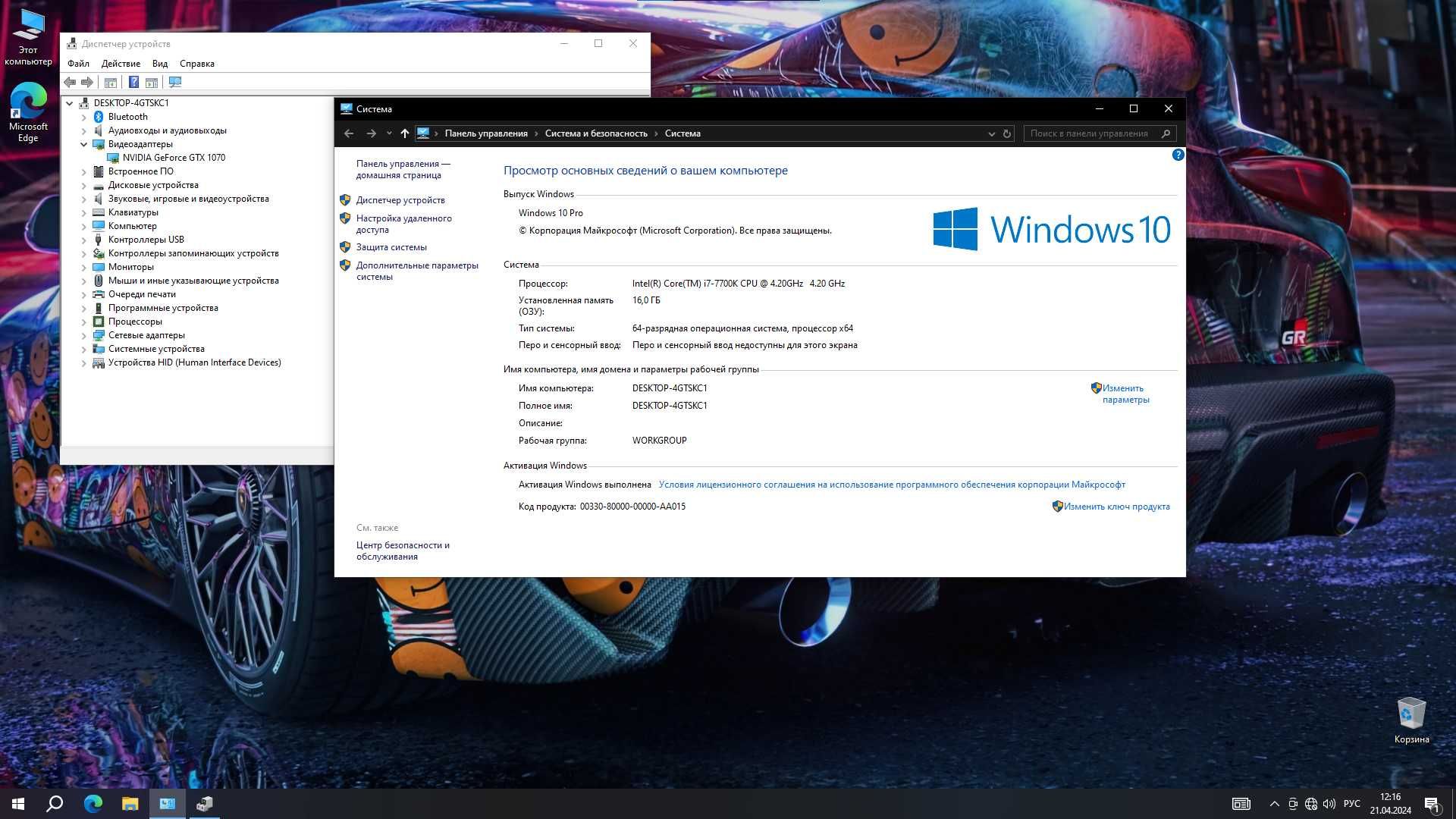
Task: Open the Вид menu
Action: coord(160,64)
